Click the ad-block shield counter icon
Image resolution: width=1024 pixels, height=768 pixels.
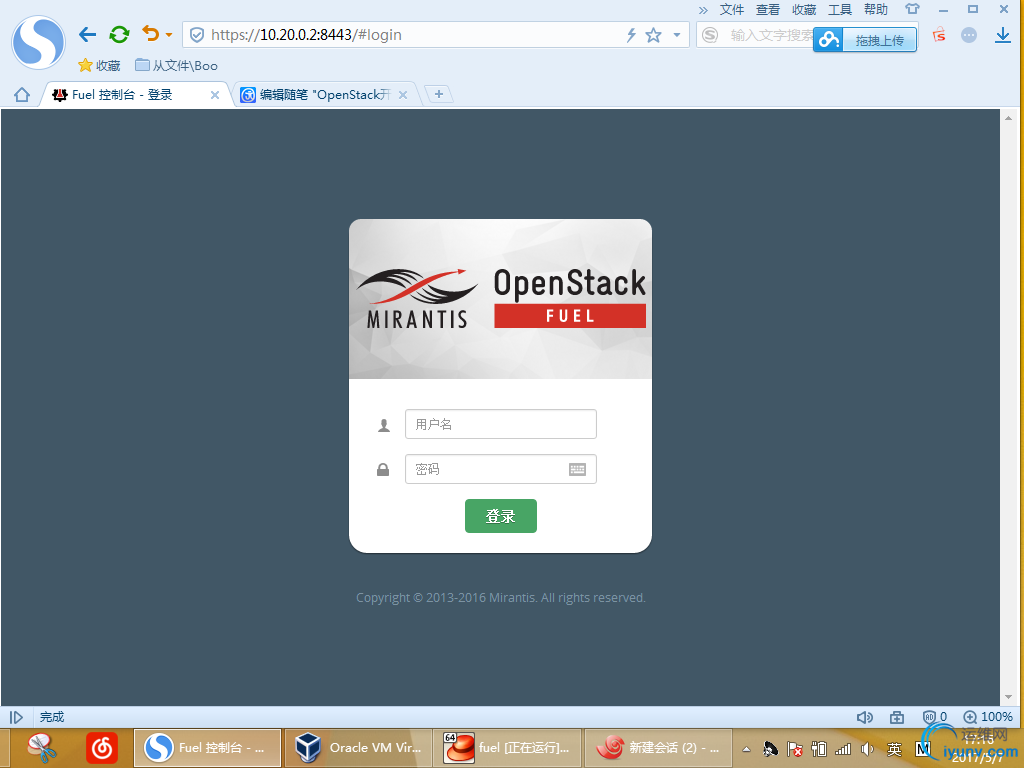[x=935, y=717]
